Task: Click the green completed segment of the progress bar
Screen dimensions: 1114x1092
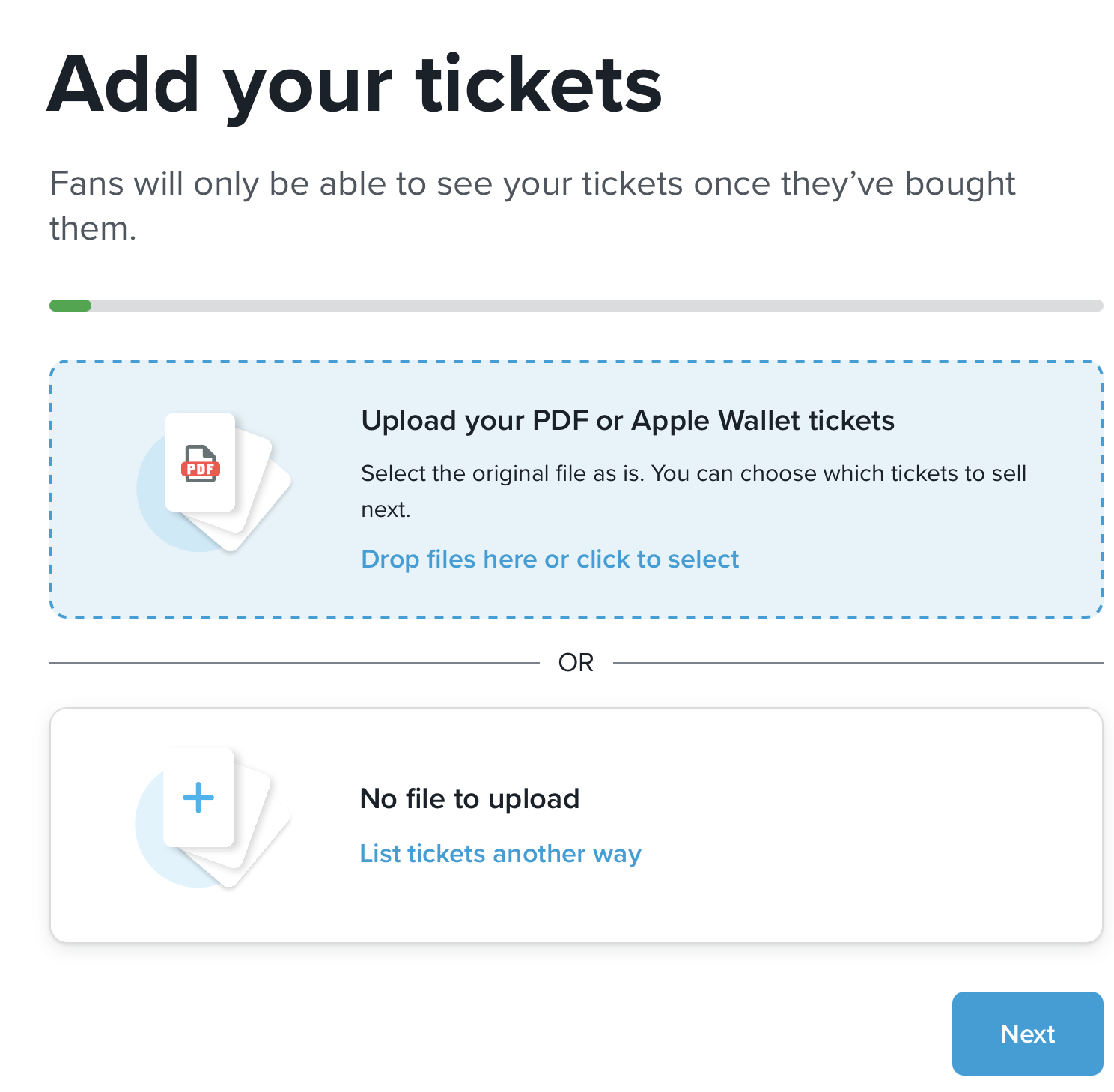Action: pyautogui.click(x=70, y=306)
